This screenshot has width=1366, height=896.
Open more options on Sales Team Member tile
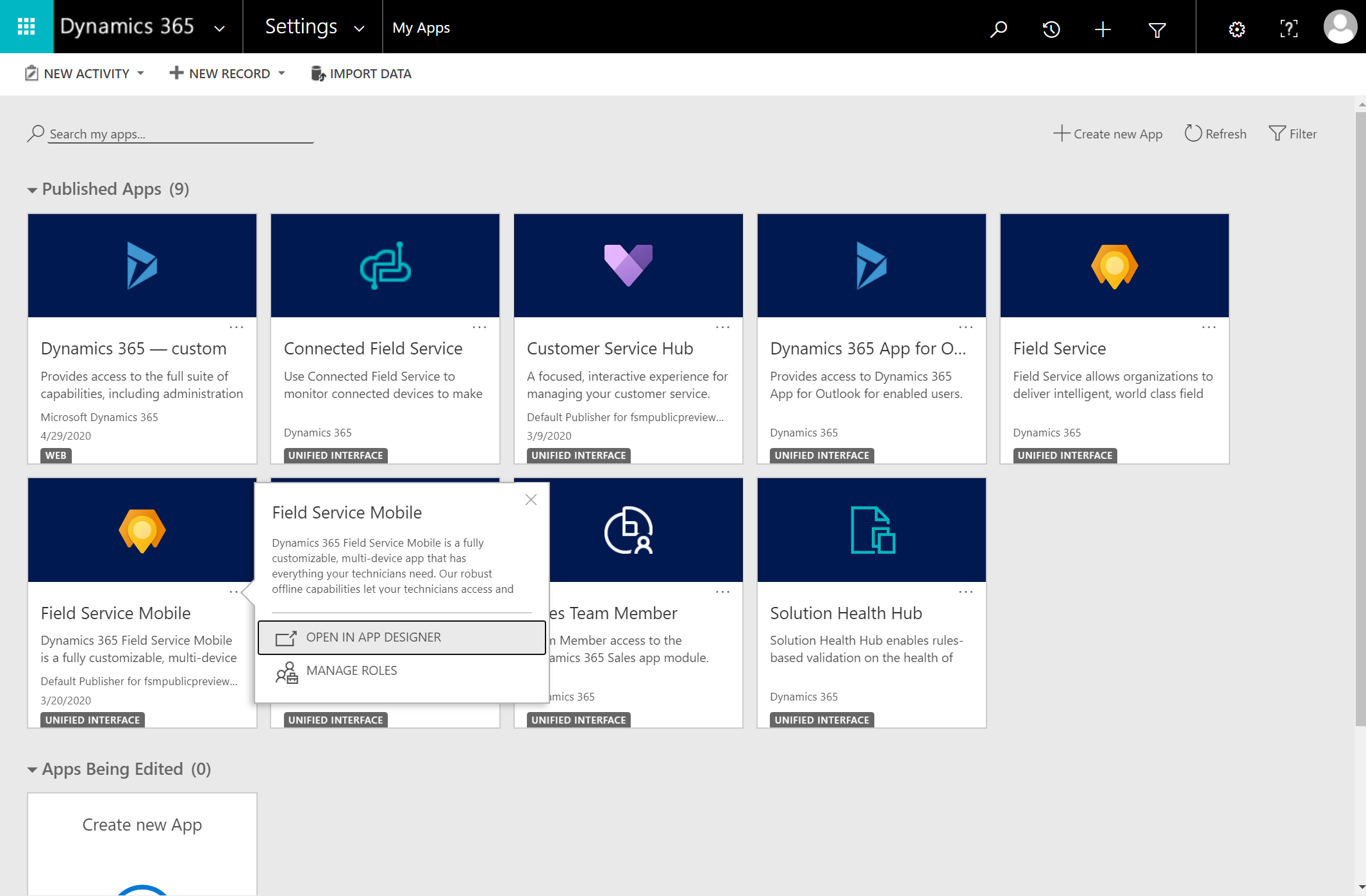723,592
